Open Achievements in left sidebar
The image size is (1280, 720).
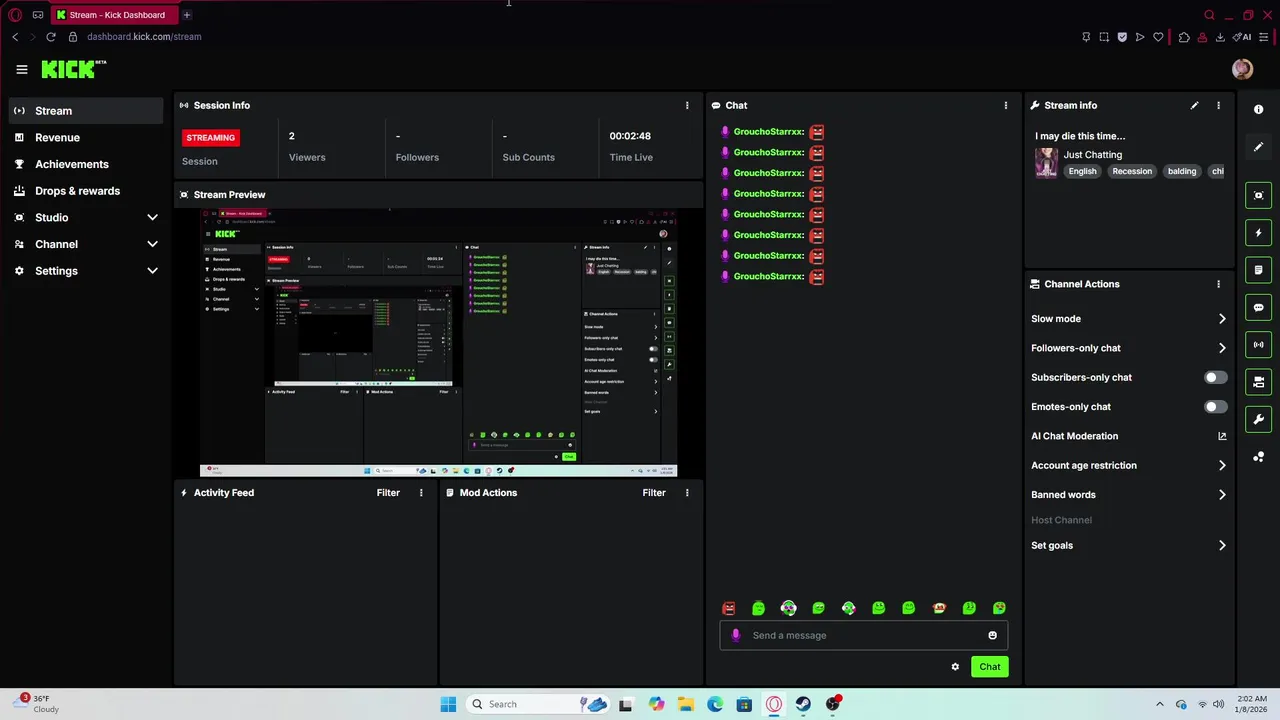(x=85, y=164)
